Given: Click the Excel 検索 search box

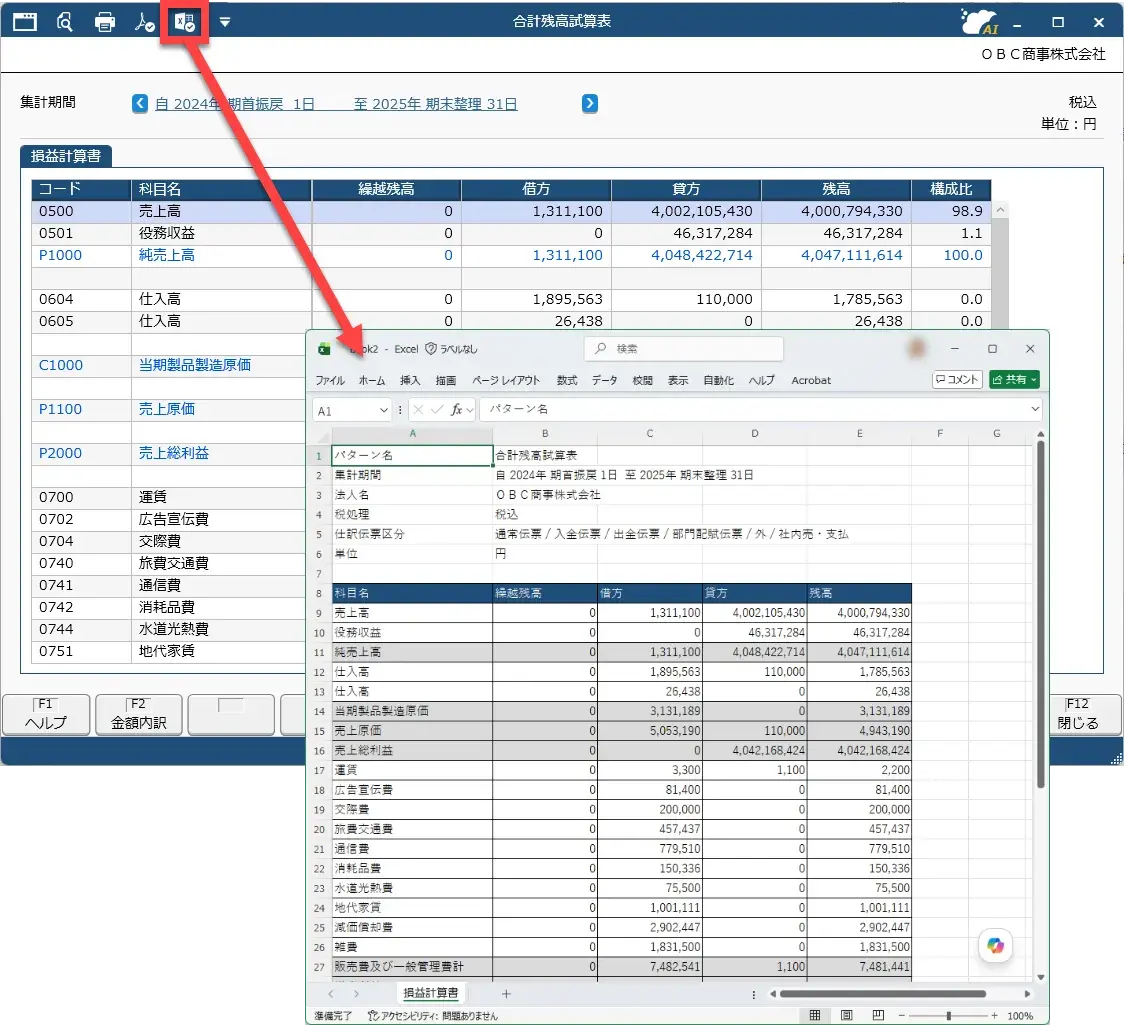Looking at the screenshot, I should (684, 348).
